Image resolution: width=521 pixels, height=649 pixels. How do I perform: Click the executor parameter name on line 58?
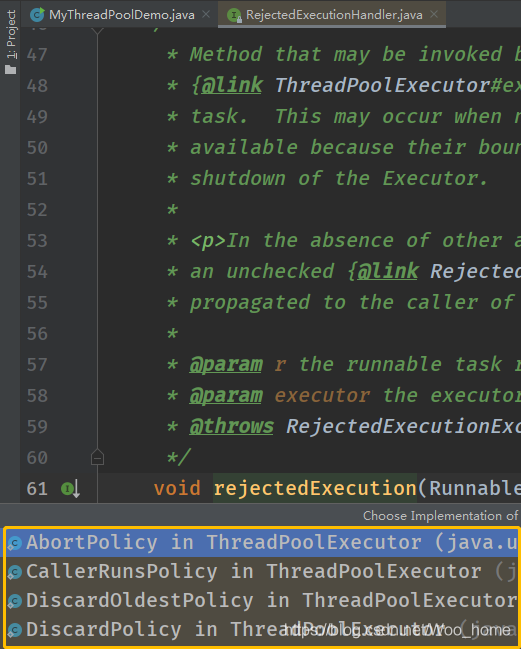(x=322, y=396)
